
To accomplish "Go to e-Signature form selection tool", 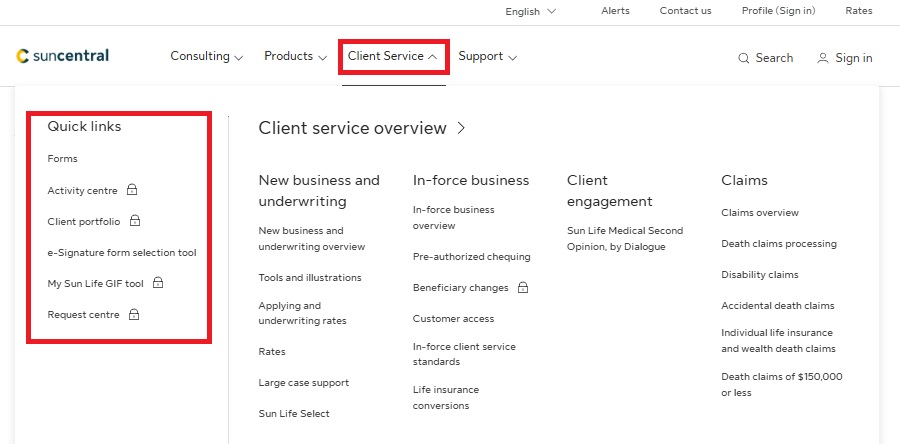I will coord(122,252).
